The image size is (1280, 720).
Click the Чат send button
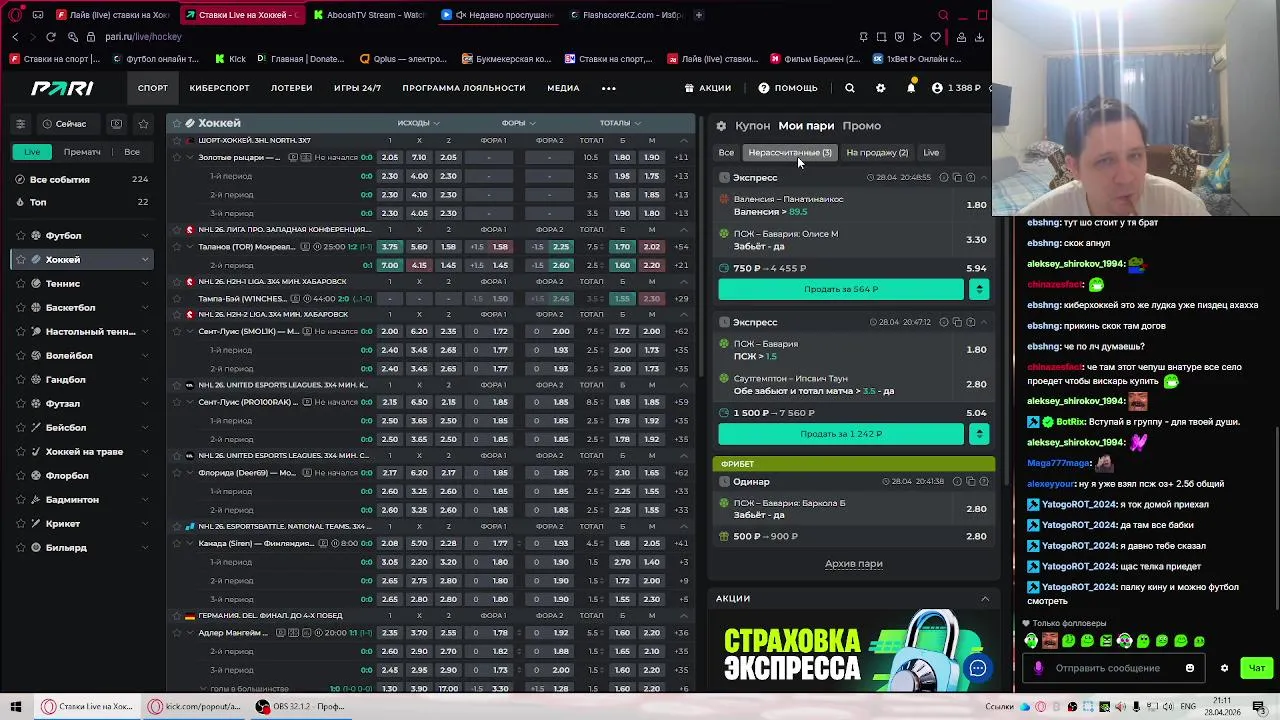(1257, 668)
